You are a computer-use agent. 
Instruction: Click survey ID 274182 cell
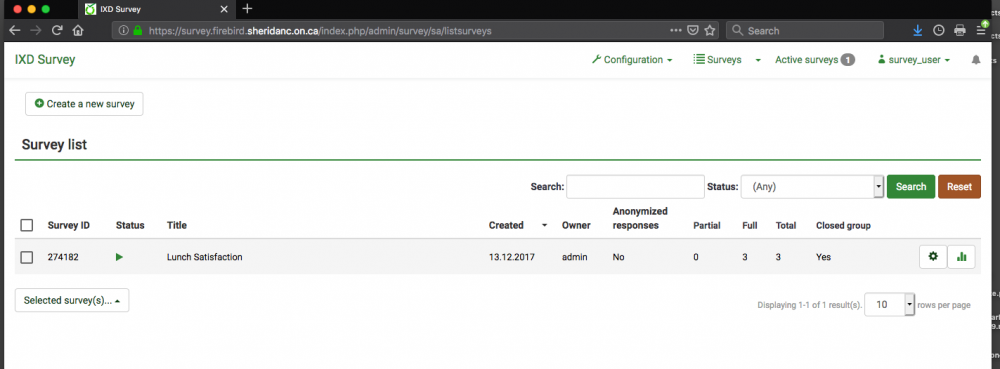pos(63,257)
